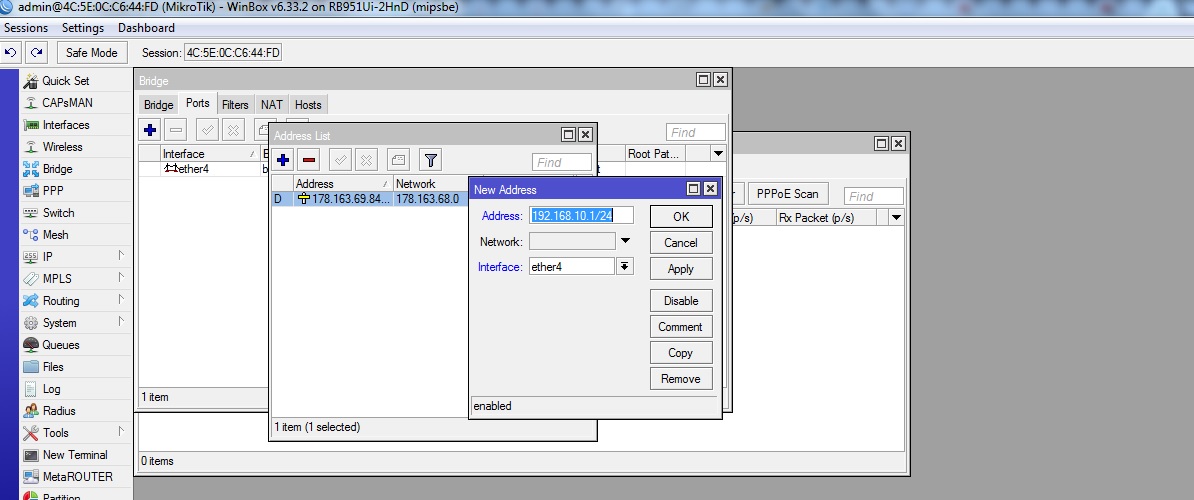Open the Interface dropdown list
The width and height of the screenshot is (1194, 500).
[625, 266]
